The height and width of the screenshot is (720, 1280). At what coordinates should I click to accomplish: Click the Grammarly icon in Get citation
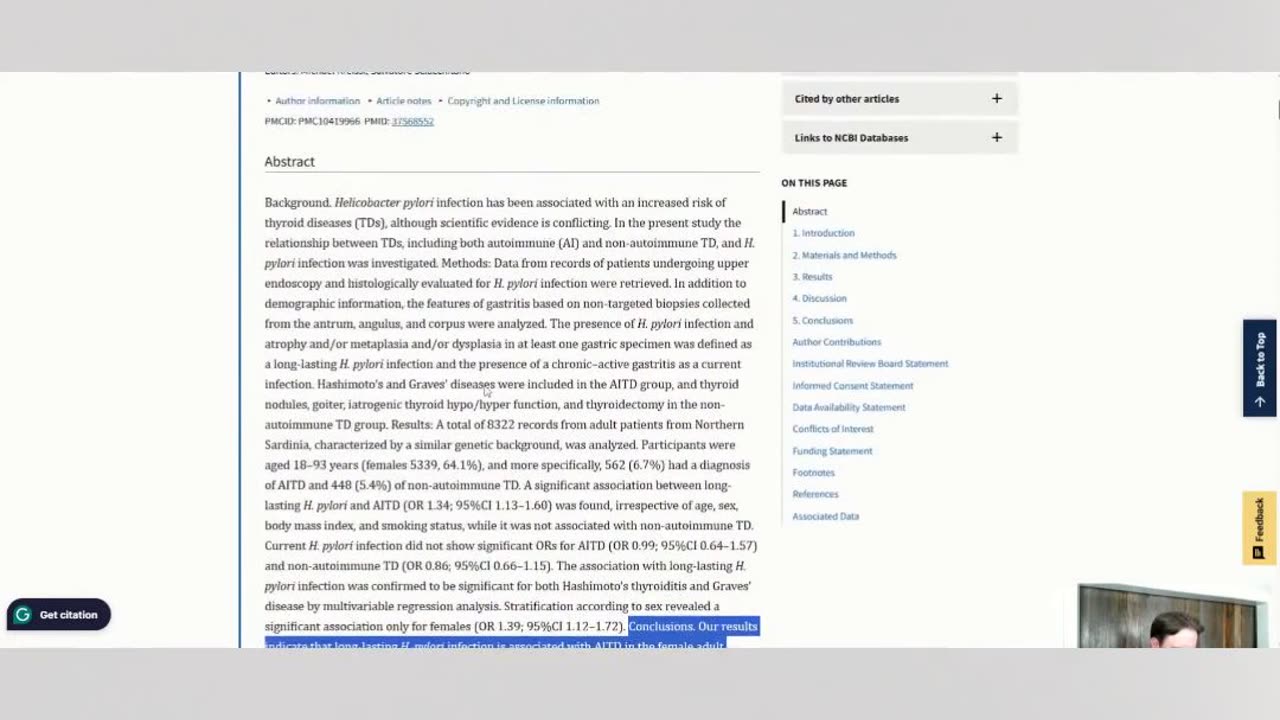point(22,615)
